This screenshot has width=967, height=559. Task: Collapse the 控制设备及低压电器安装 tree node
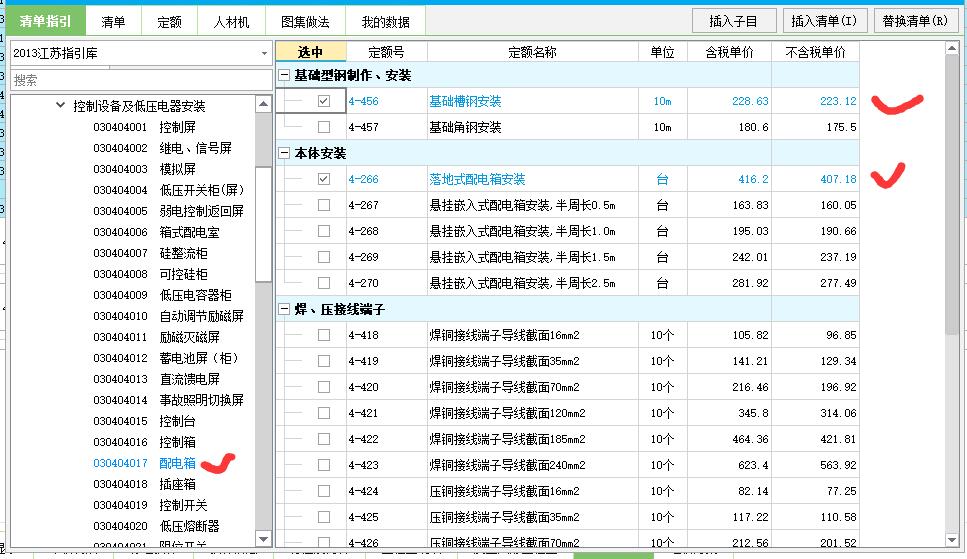point(60,105)
